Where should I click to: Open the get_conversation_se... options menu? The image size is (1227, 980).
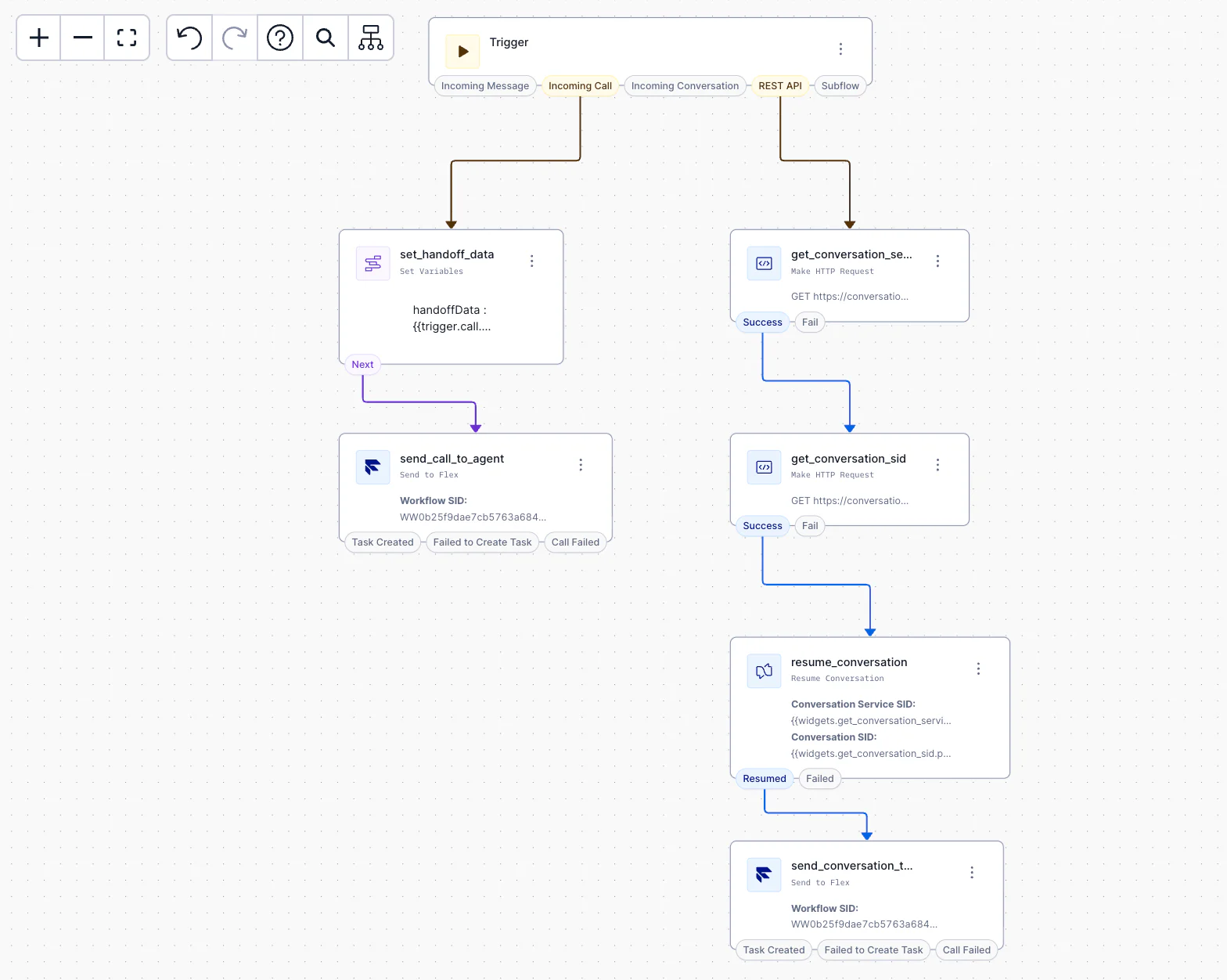tap(937, 261)
